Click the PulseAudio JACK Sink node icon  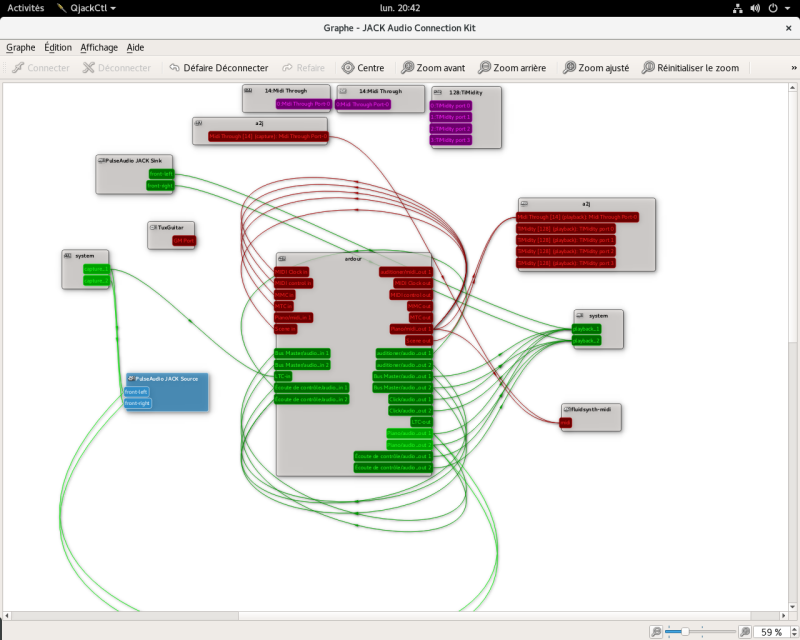click(x=101, y=160)
